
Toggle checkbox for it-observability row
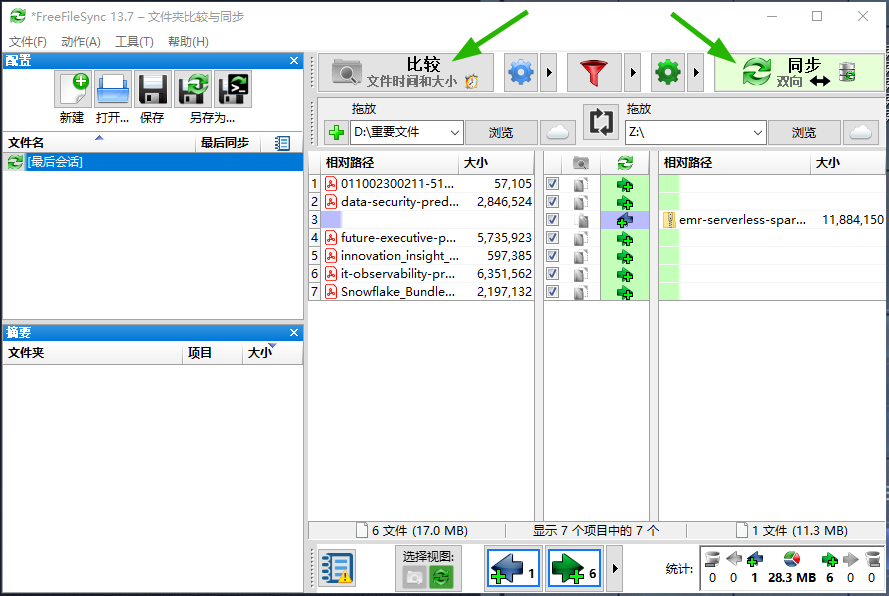click(552, 274)
